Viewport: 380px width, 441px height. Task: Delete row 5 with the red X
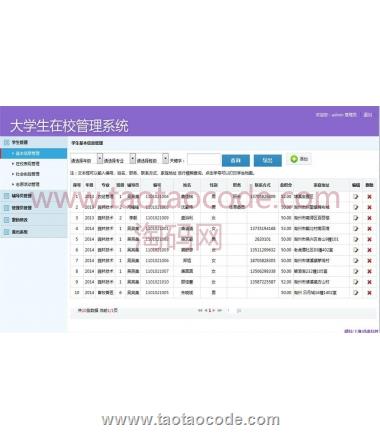click(369, 239)
